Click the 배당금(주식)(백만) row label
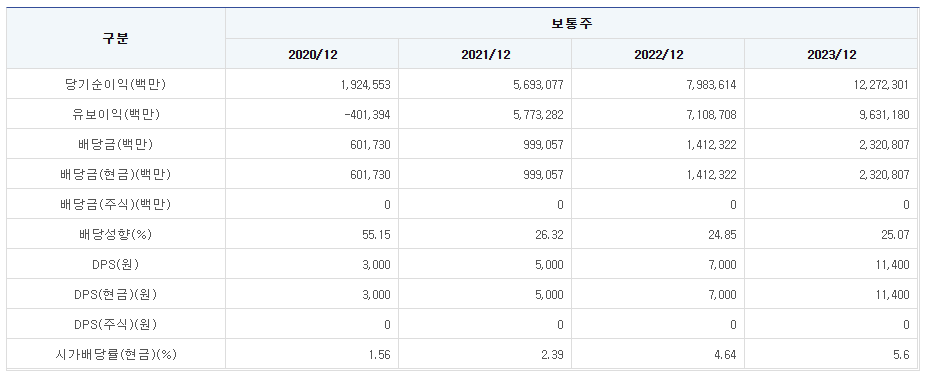This screenshot has width=929, height=377. tap(116, 205)
